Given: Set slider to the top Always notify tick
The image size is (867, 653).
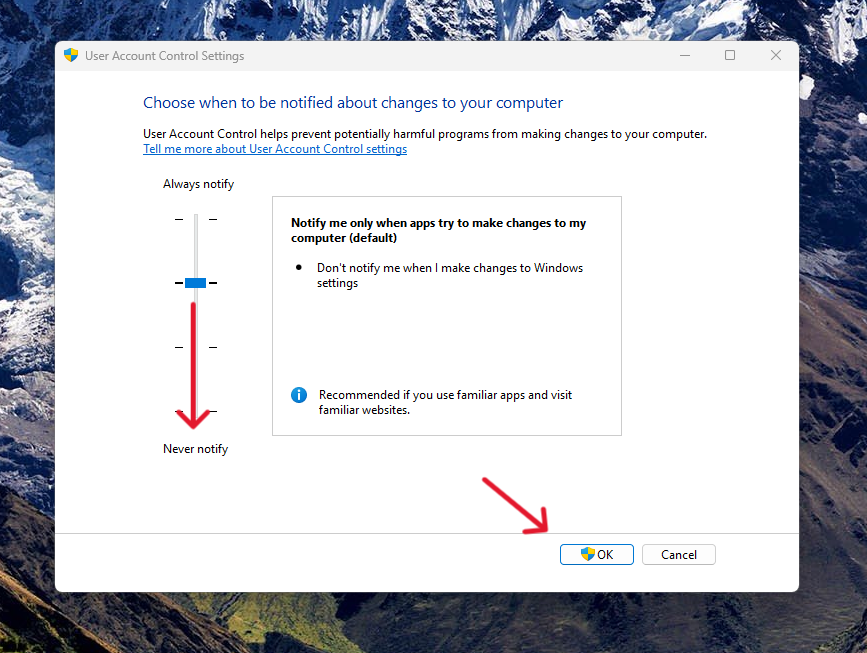Looking at the screenshot, I should coord(196,220).
